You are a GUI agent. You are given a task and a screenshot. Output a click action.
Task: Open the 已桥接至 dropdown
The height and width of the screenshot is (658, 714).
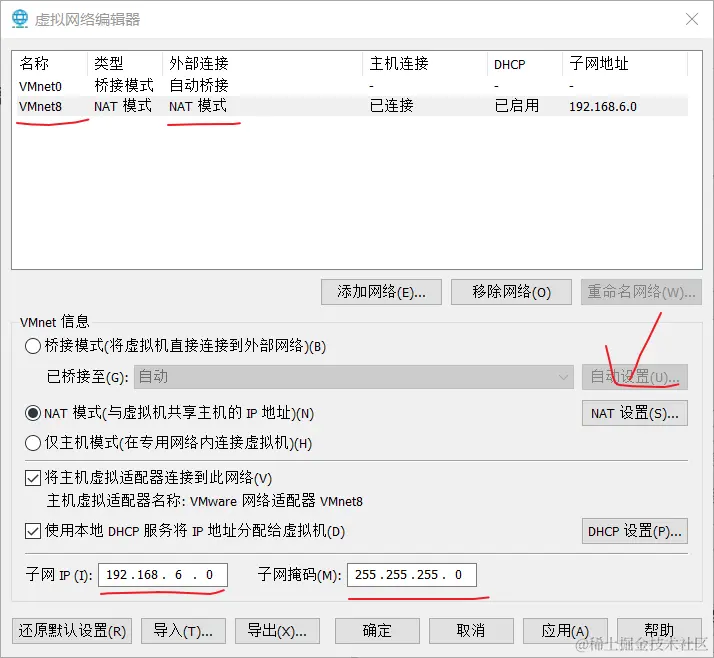tap(353, 377)
